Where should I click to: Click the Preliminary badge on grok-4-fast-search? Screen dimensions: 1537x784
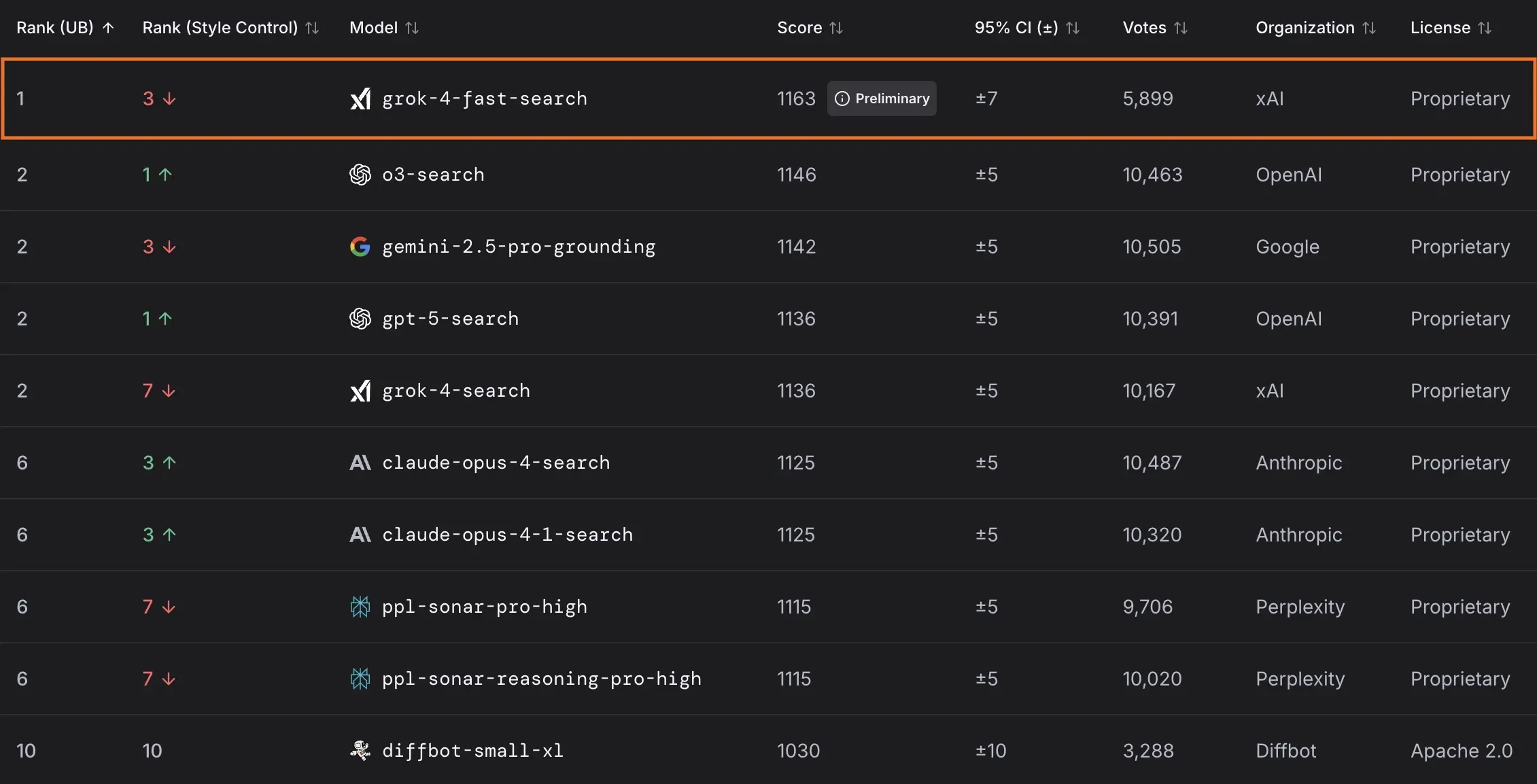point(882,99)
